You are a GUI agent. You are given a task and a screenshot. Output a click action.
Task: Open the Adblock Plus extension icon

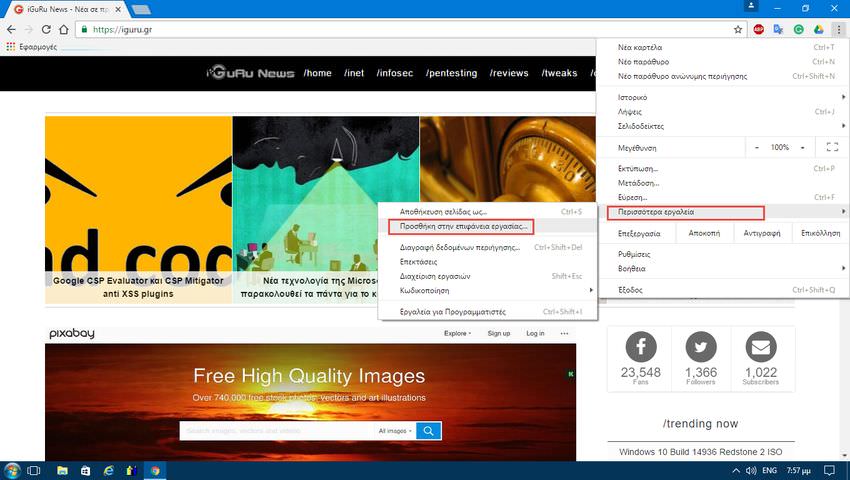point(759,30)
